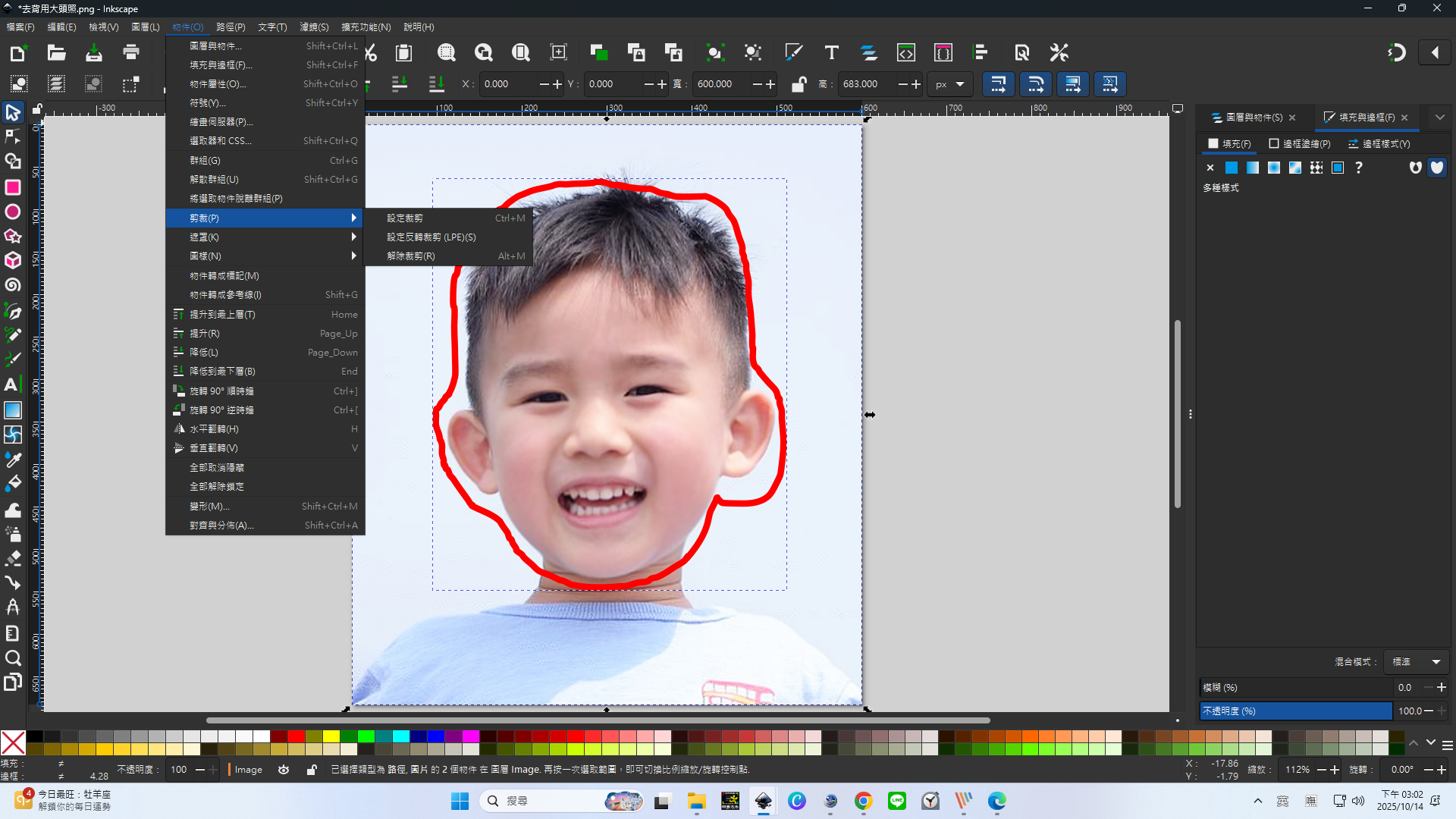Open the blend mode dropdown
Screen dimensions: 1456x819
click(1417, 662)
